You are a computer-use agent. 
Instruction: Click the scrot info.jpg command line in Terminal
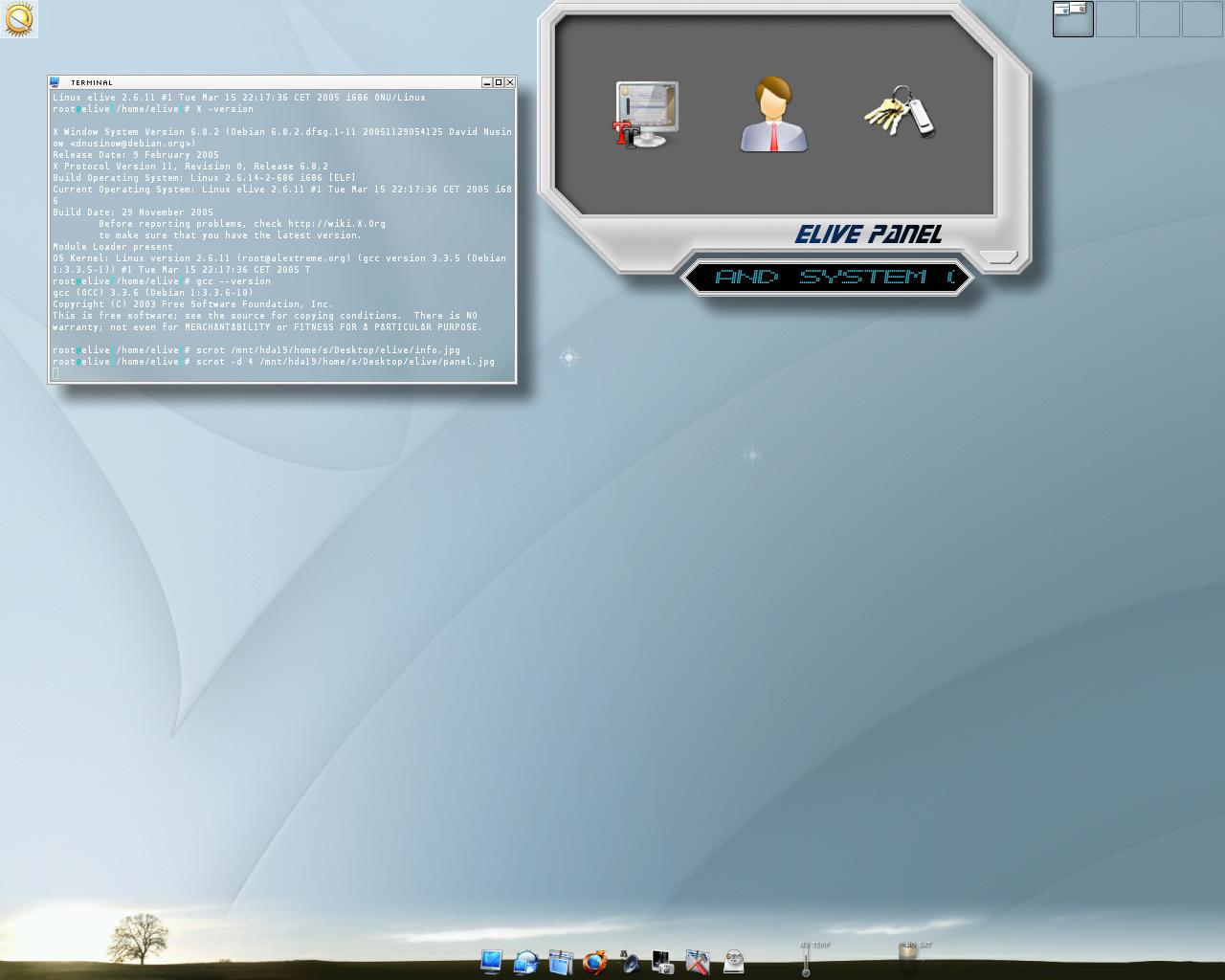click(x=256, y=350)
